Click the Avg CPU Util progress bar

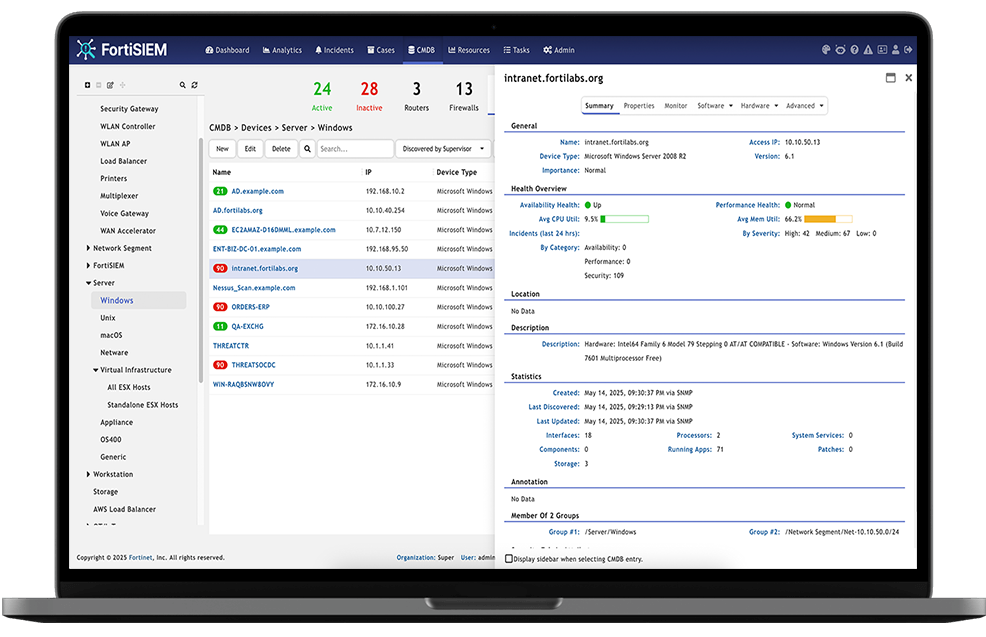click(x=624, y=219)
